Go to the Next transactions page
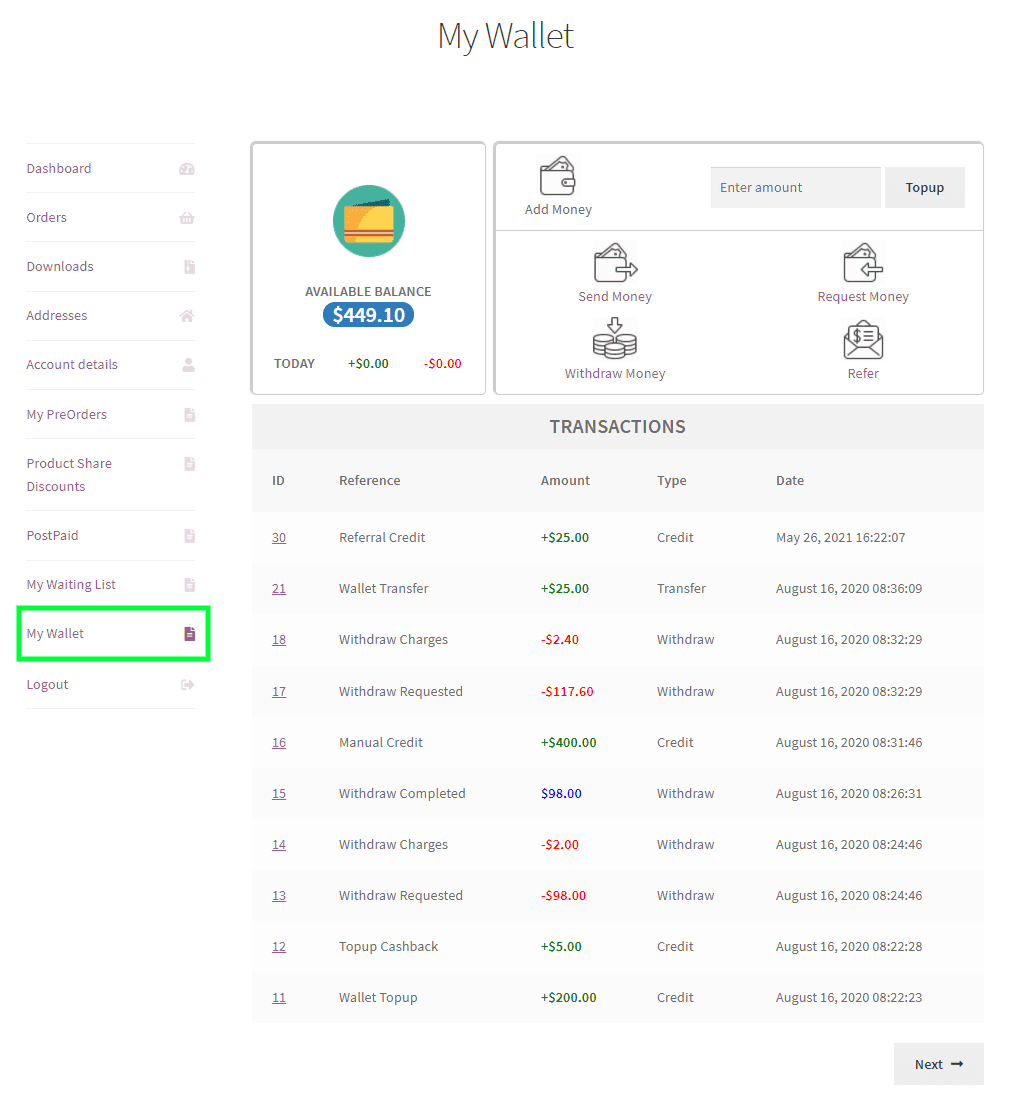The width and height of the screenshot is (1015, 1114). [x=937, y=1063]
